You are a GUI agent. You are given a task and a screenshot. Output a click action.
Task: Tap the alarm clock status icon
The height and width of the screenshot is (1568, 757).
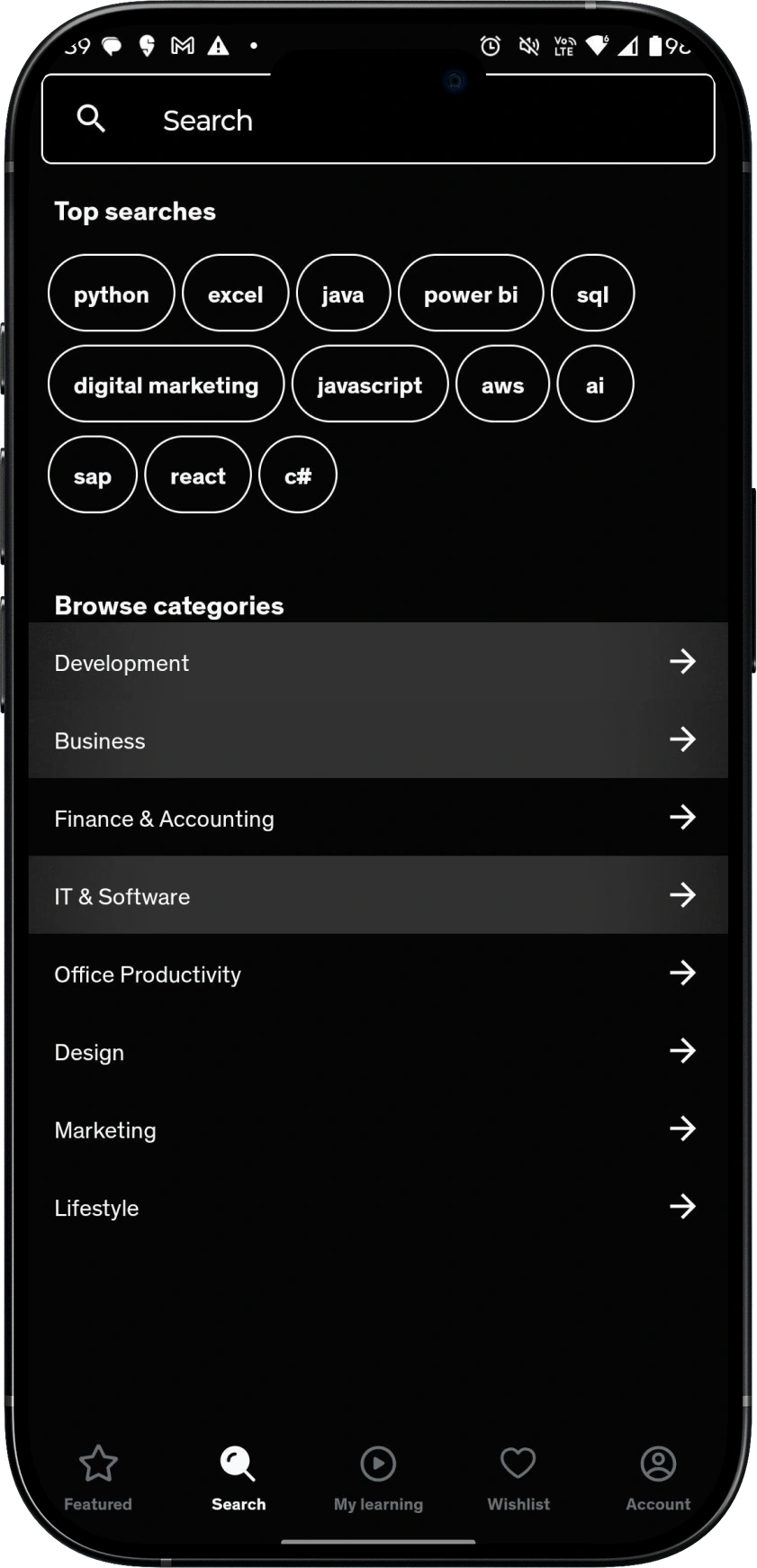tap(491, 45)
